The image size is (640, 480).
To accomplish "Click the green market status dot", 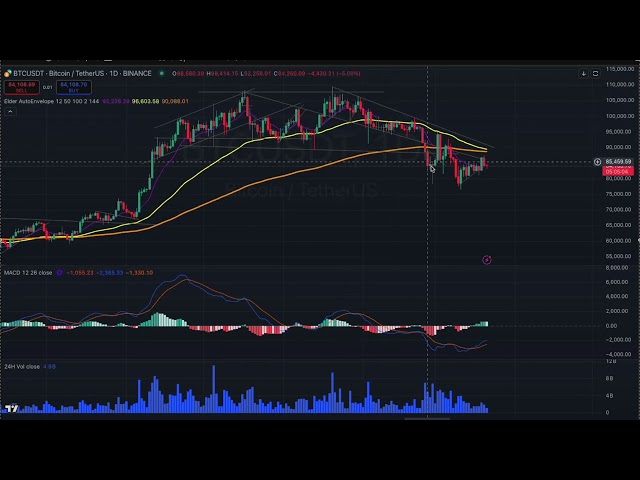I will tap(162, 73).
